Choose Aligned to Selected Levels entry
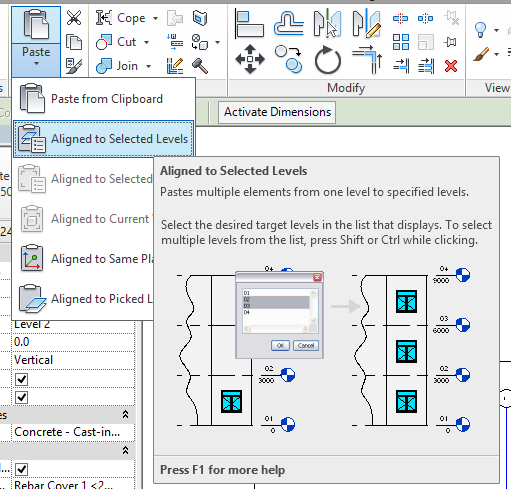This screenshot has height=489, width=511. tap(103, 139)
